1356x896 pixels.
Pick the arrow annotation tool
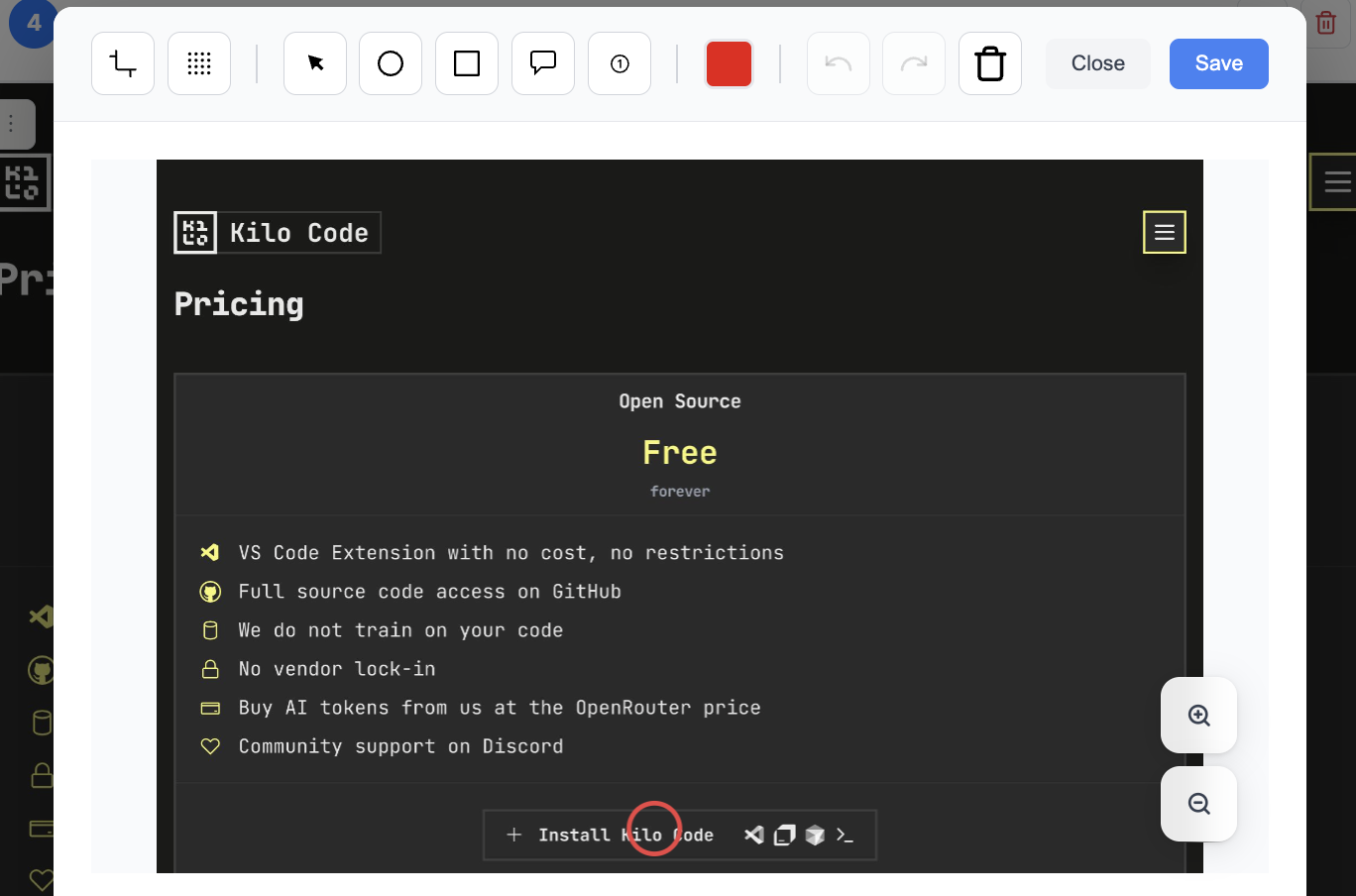point(314,62)
